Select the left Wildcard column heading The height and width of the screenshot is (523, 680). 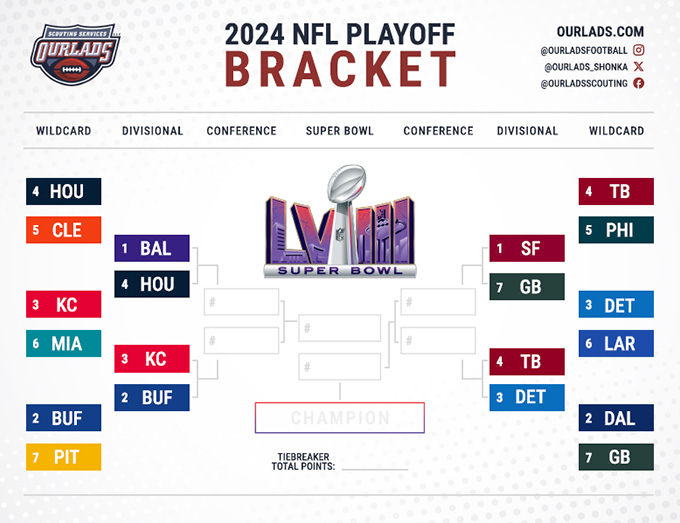64,131
